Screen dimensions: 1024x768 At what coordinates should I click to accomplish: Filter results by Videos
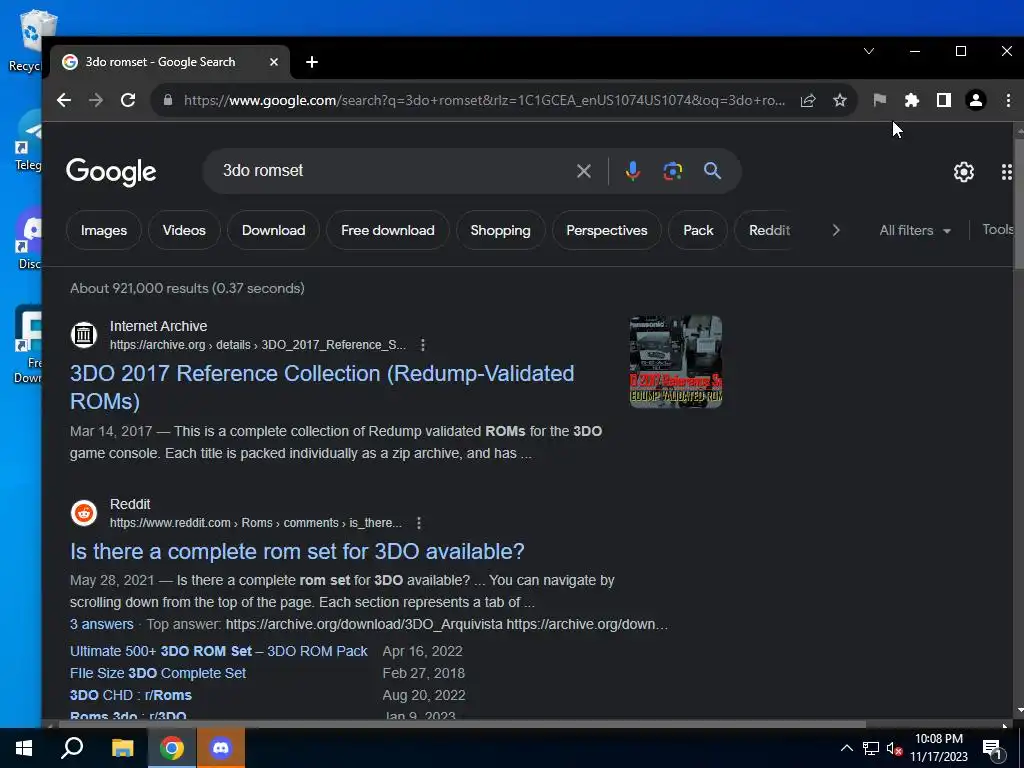click(184, 230)
